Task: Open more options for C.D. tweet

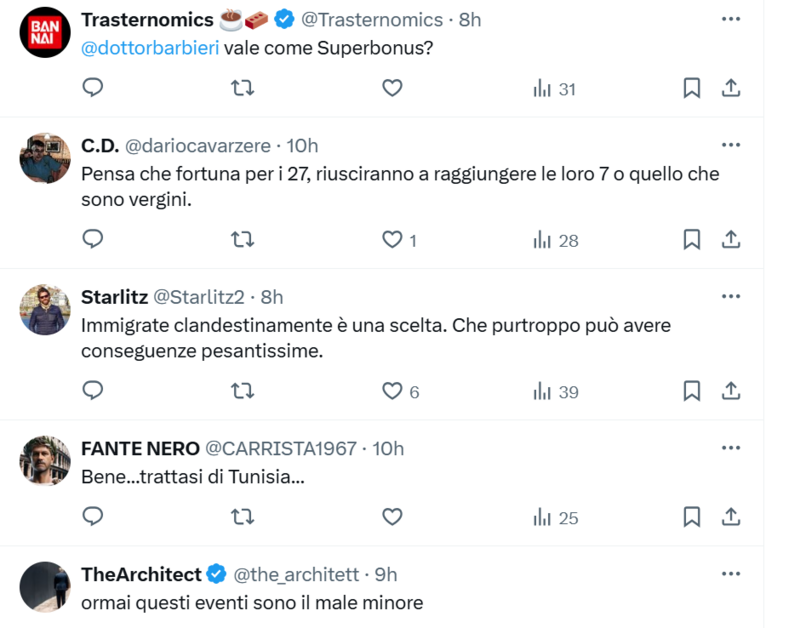Action: pyautogui.click(x=731, y=145)
